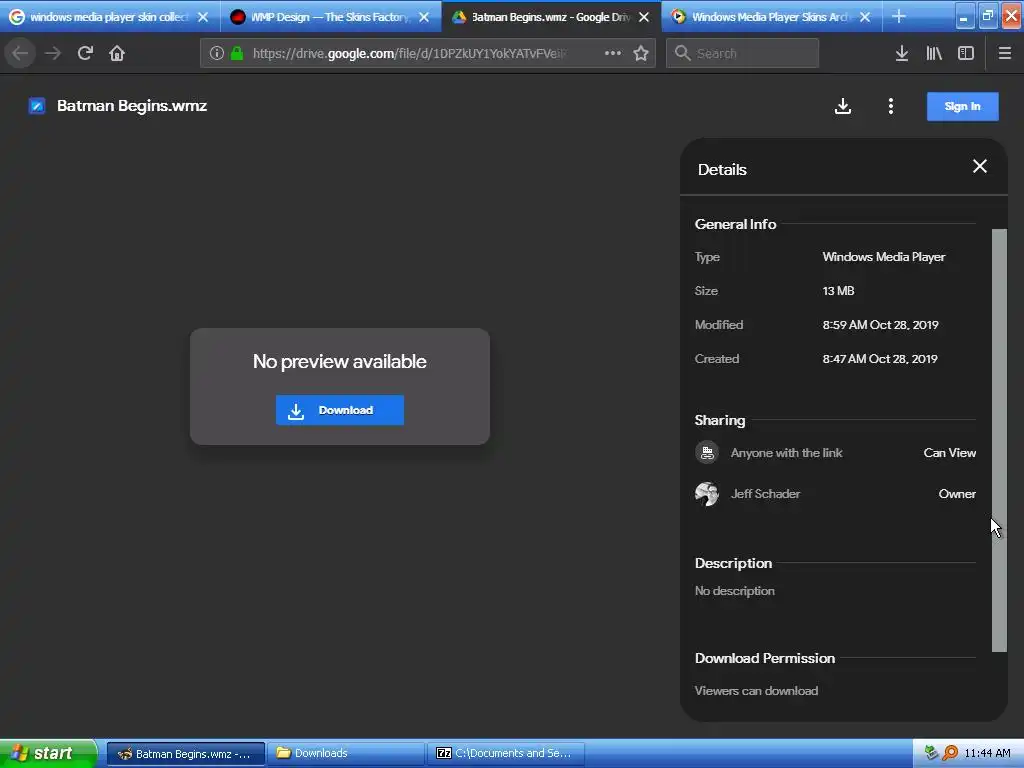The image size is (1024, 768).
Task: Click the No description text
Action: click(x=735, y=590)
